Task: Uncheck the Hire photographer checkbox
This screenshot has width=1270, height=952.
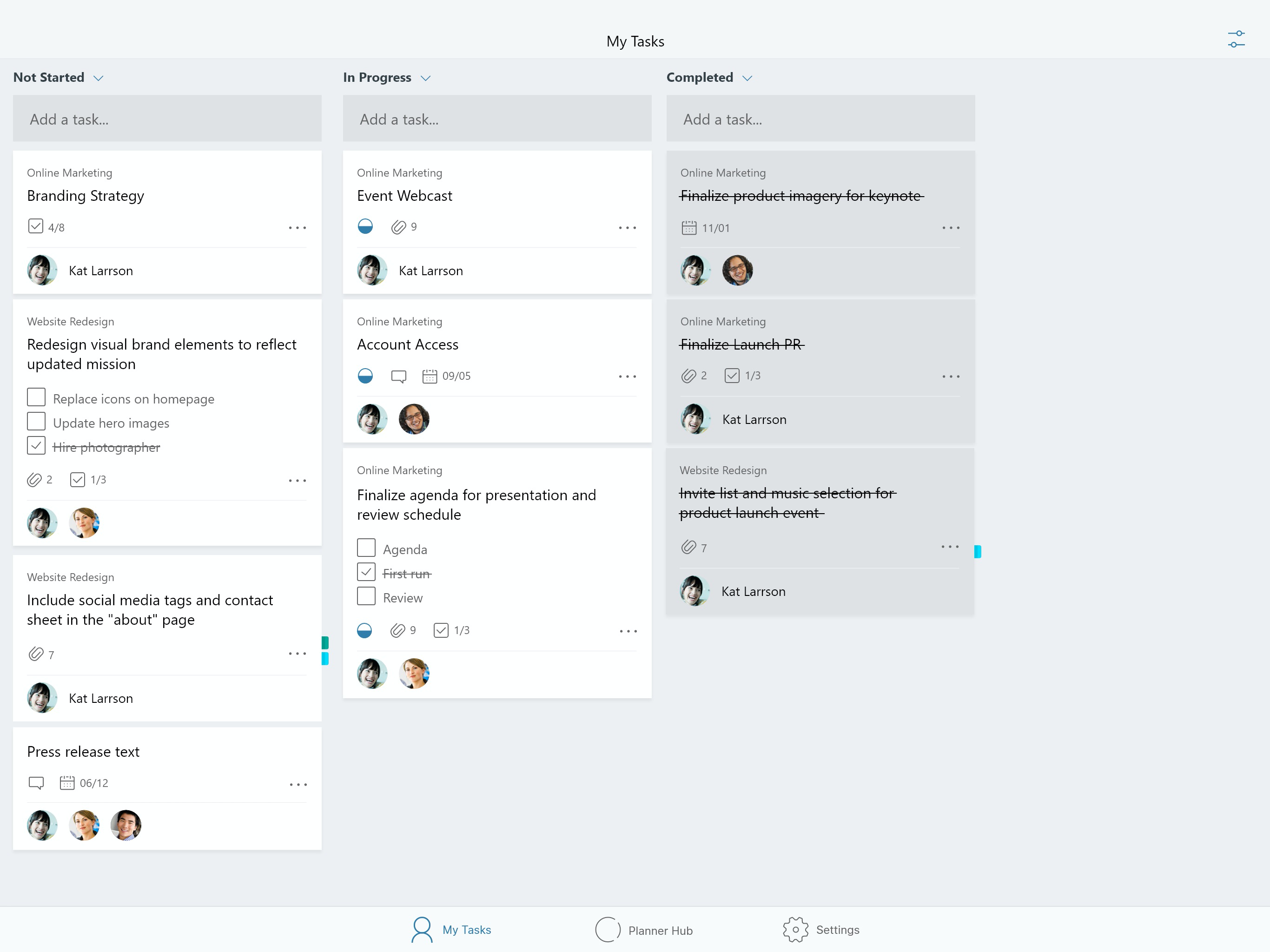Action: coord(36,446)
